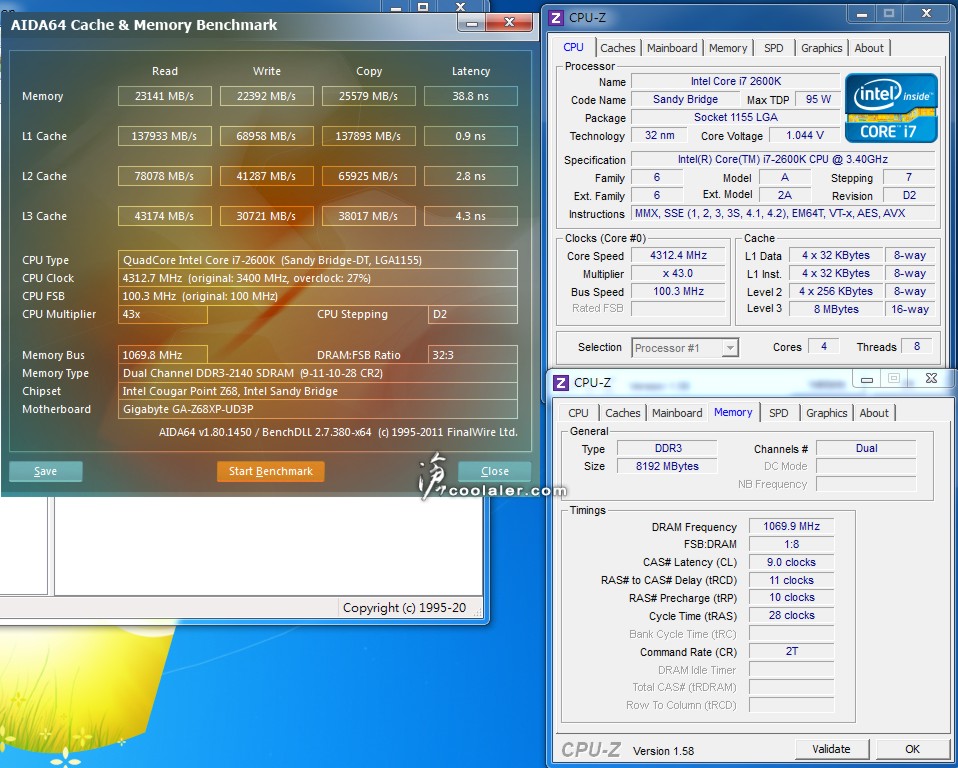
Task: Start the AIDA64 benchmark
Action: 271,471
